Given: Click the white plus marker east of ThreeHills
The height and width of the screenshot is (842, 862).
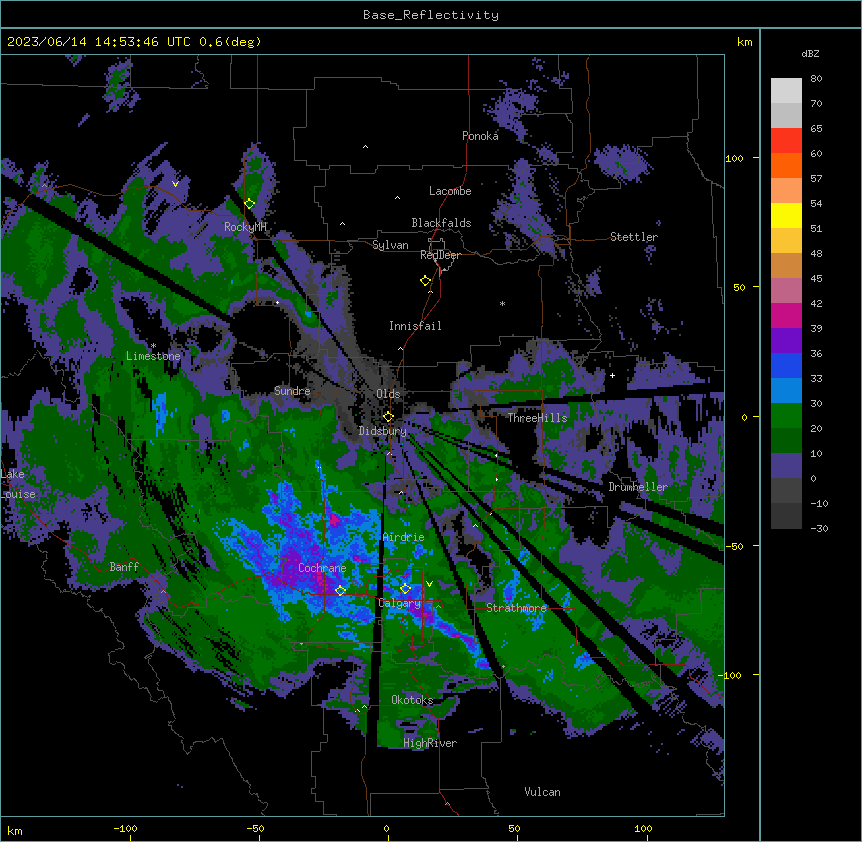Looking at the screenshot, I should 612,375.
